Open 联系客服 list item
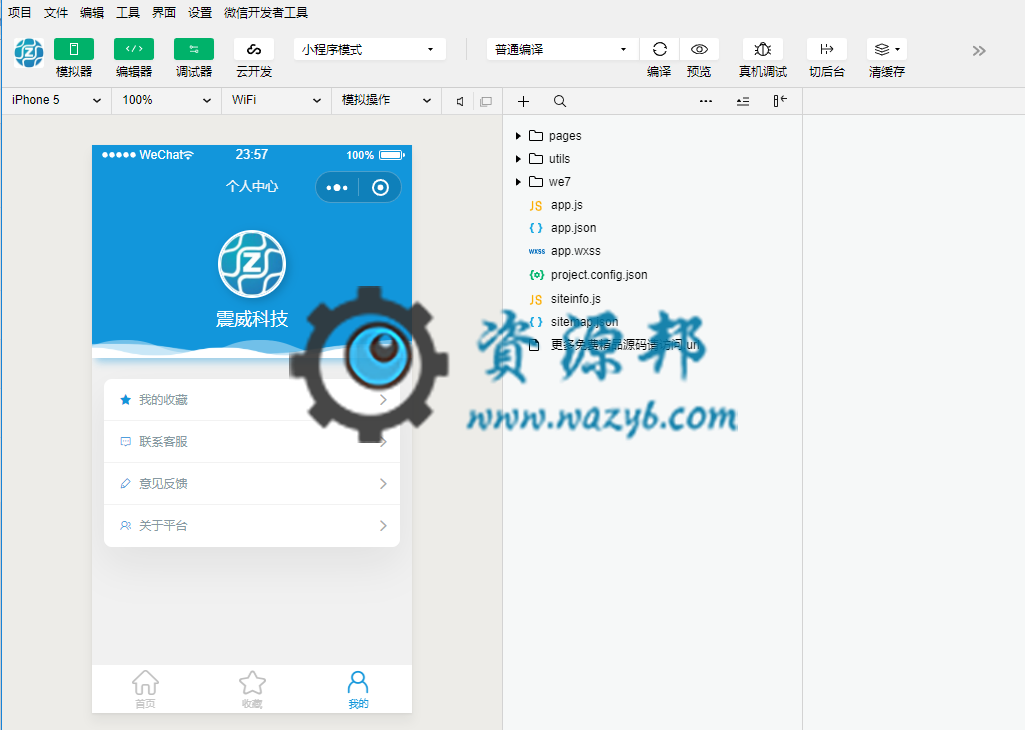This screenshot has height=730, width=1025. coord(252,441)
